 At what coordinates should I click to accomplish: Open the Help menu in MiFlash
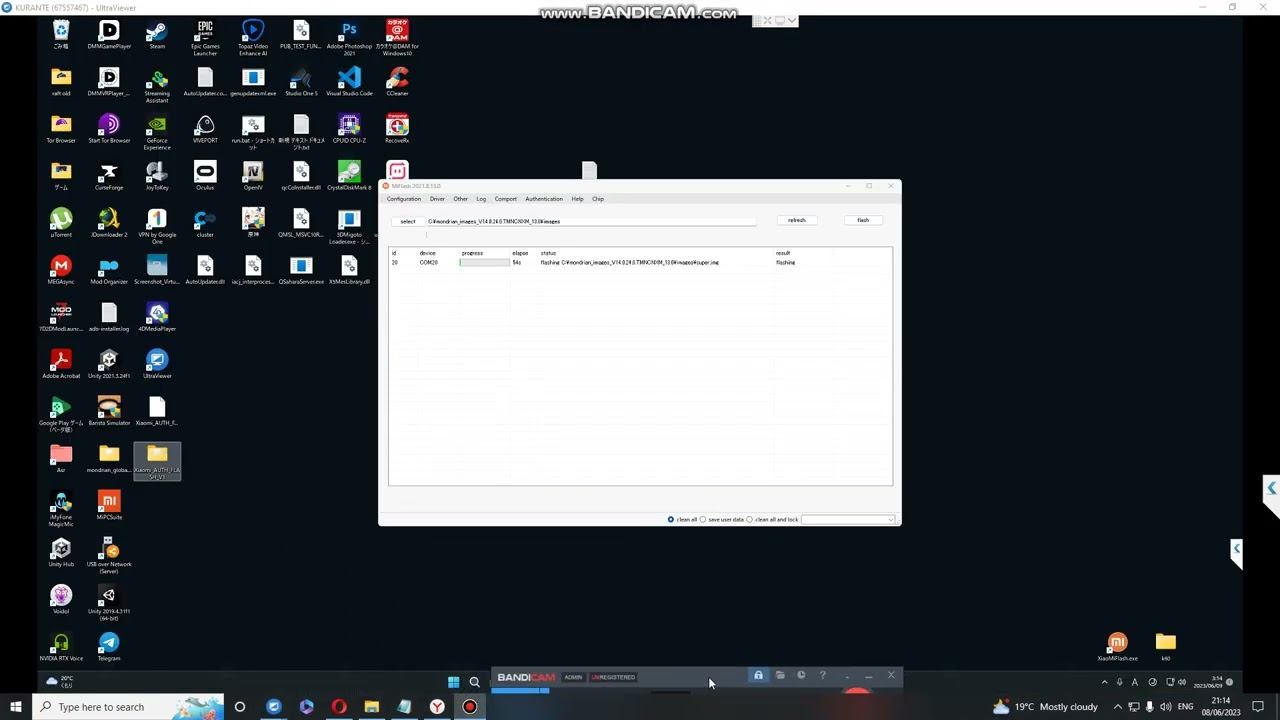coord(577,199)
